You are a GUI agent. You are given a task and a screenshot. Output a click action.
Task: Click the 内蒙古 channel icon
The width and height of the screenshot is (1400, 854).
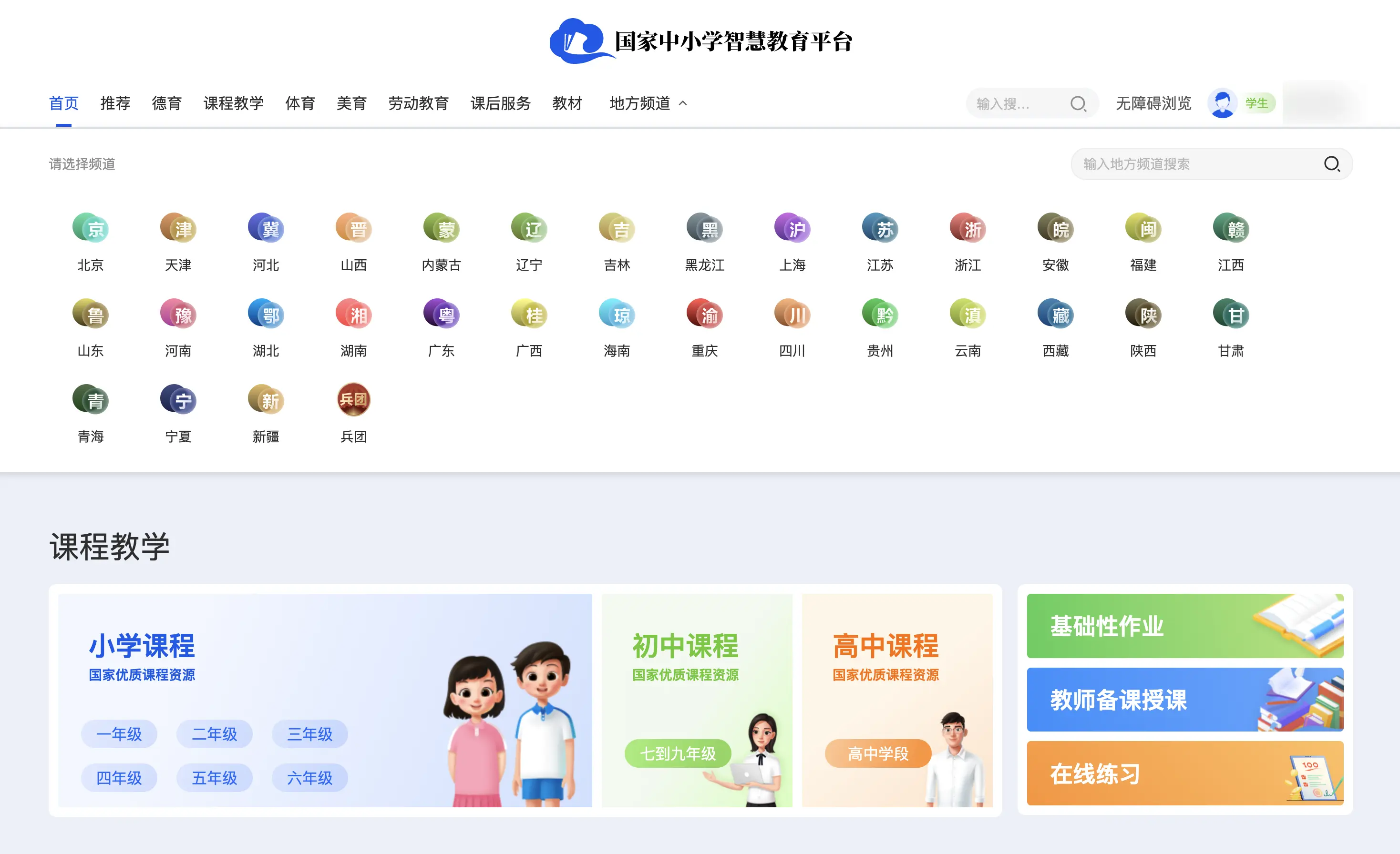point(442,228)
